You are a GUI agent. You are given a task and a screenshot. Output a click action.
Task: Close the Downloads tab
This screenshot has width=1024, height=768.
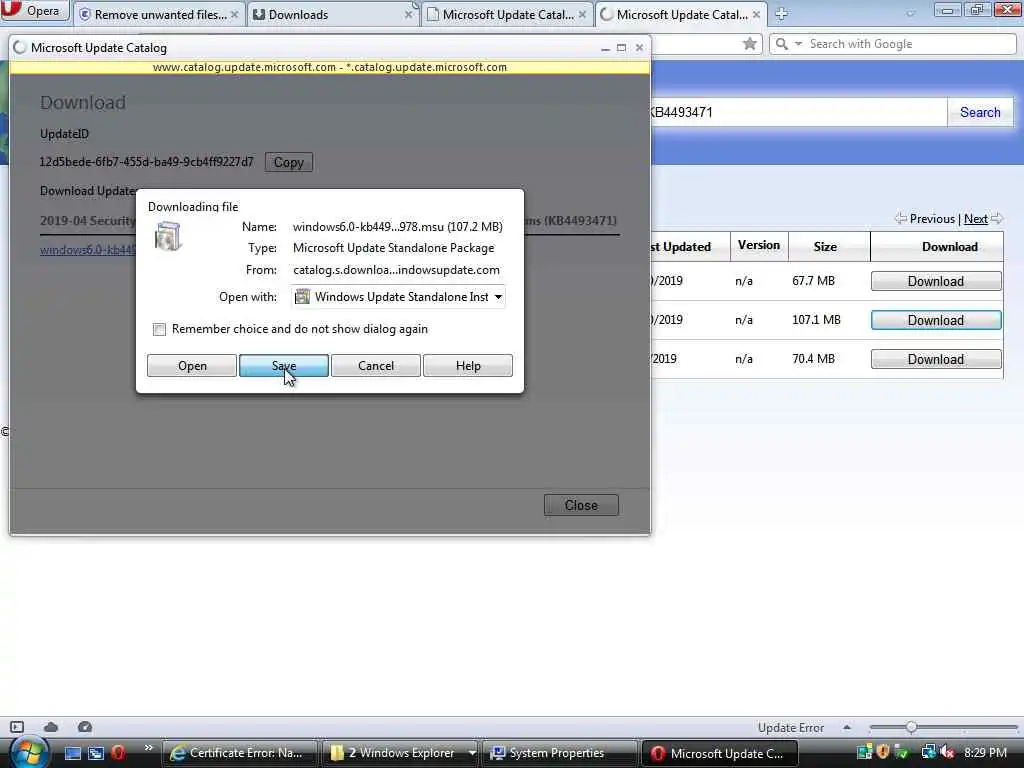tap(409, 14)
